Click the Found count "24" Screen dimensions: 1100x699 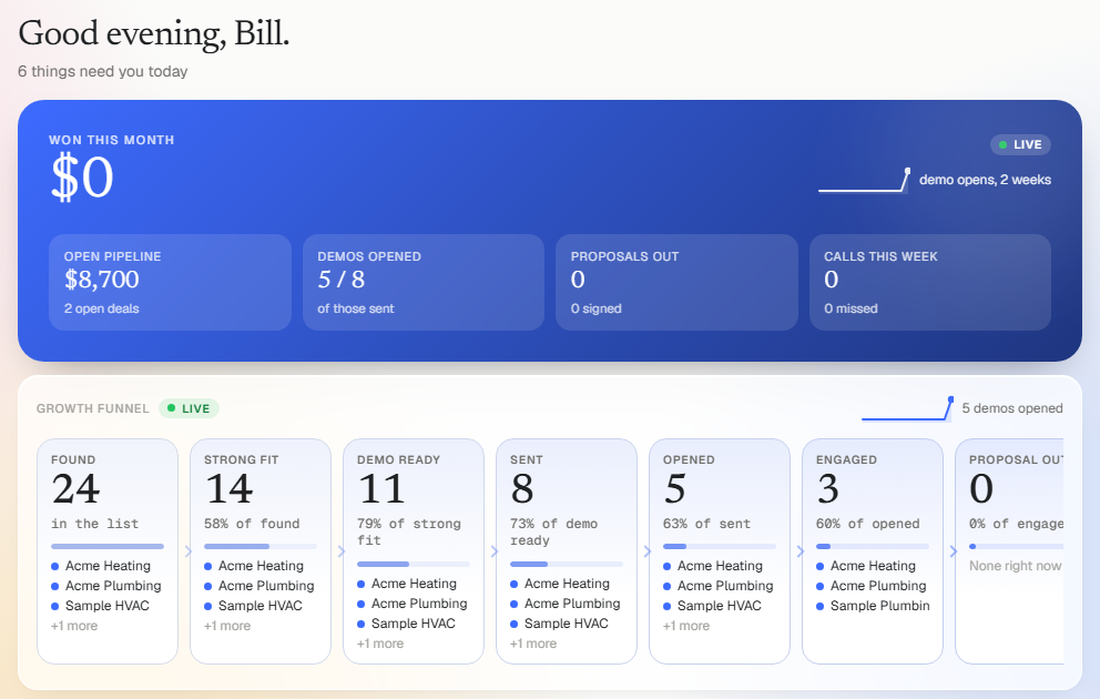pyautogui.click(x=76, y=488)
